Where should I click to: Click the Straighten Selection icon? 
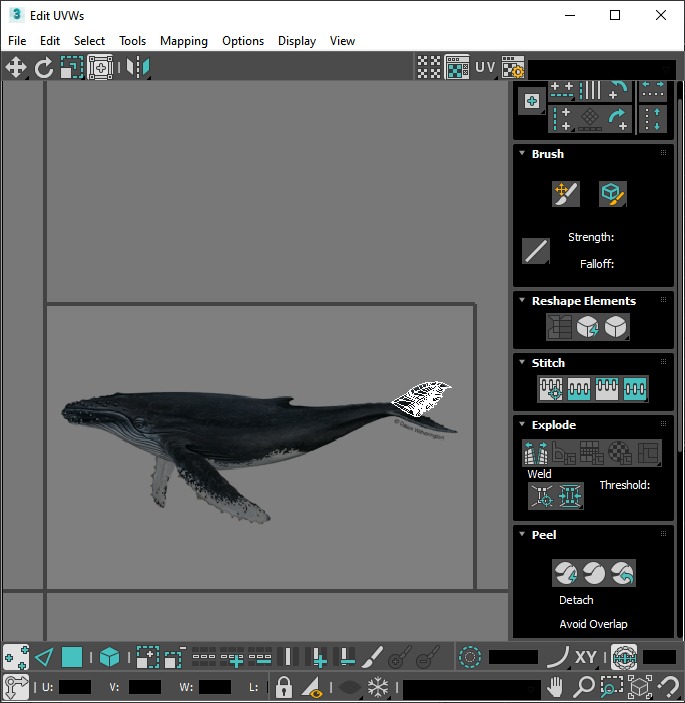pyautogui.click(x=559, y=326)
